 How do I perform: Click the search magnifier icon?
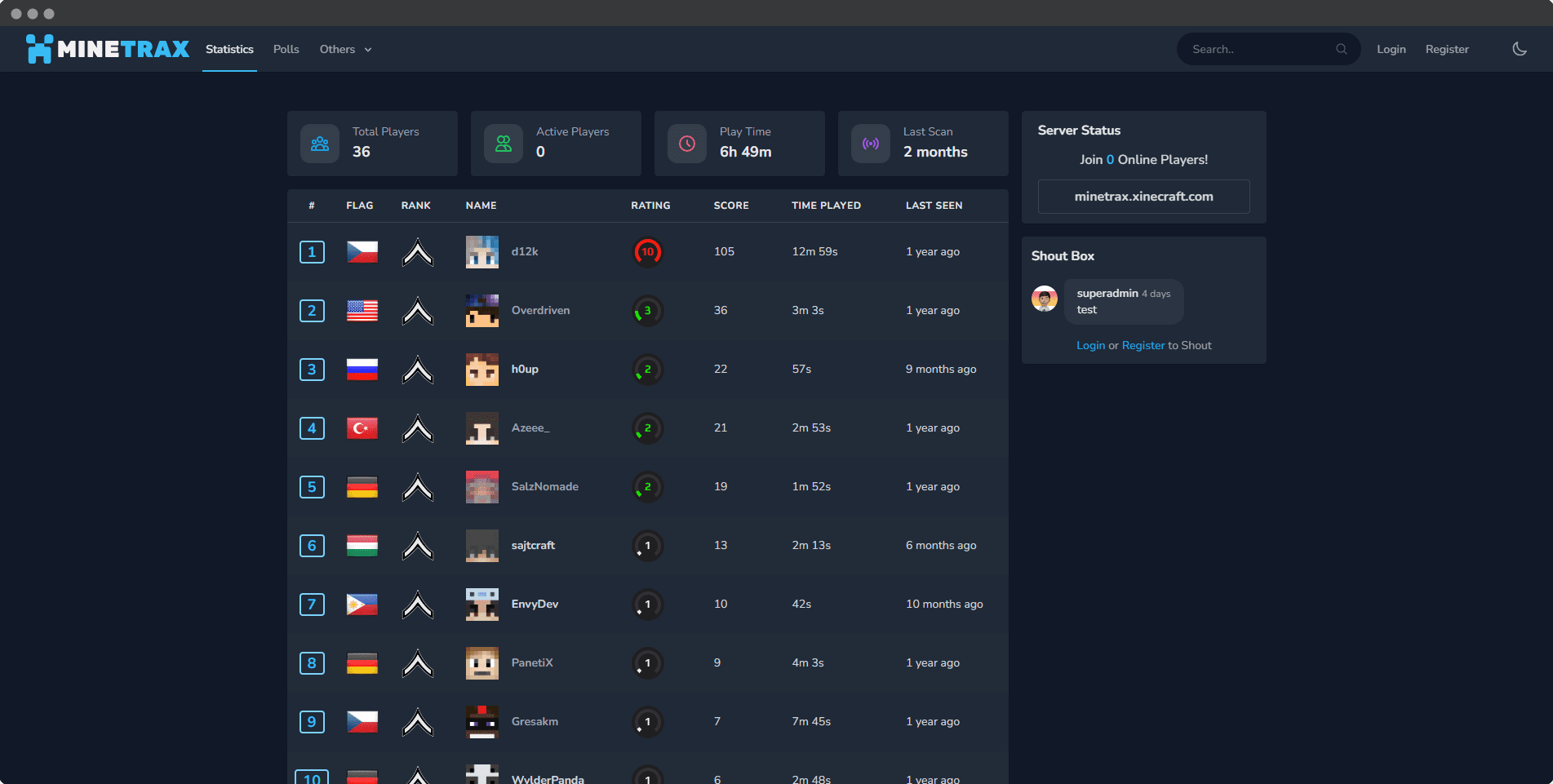pyautogui.click(x=1341, y=49)
